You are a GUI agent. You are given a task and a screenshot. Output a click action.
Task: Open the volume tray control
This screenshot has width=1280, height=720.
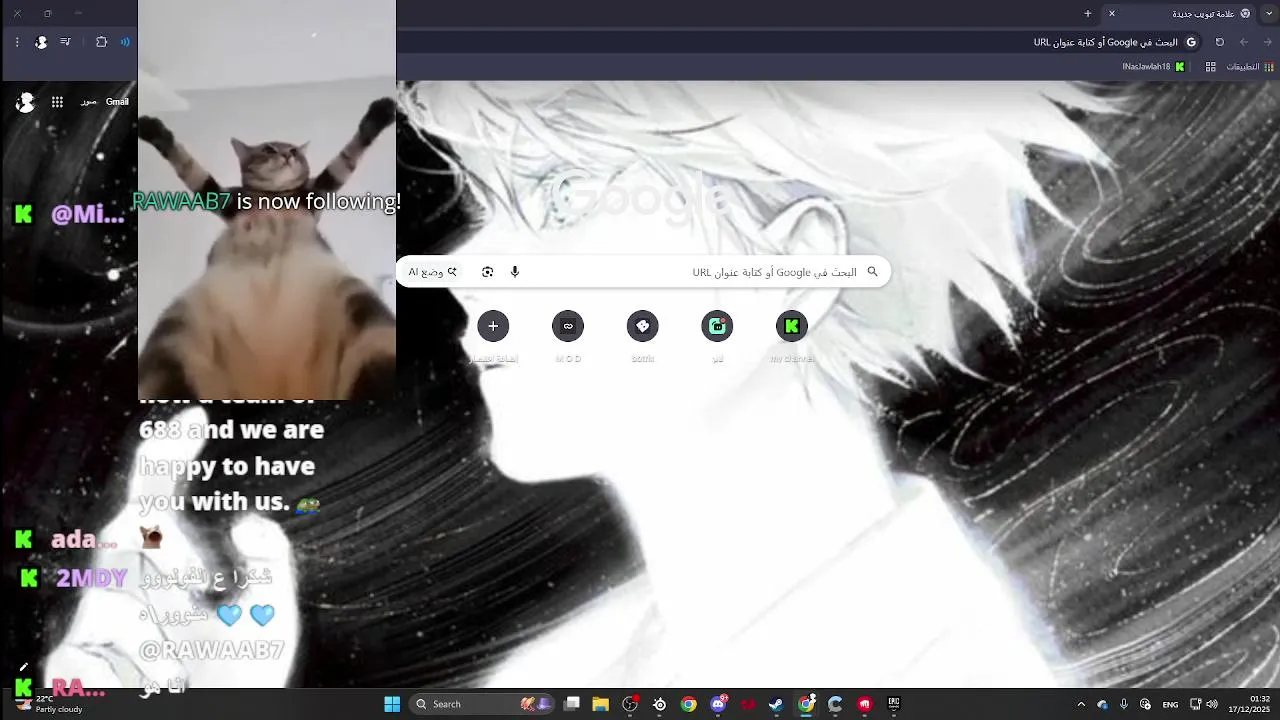pos(1212,704)
